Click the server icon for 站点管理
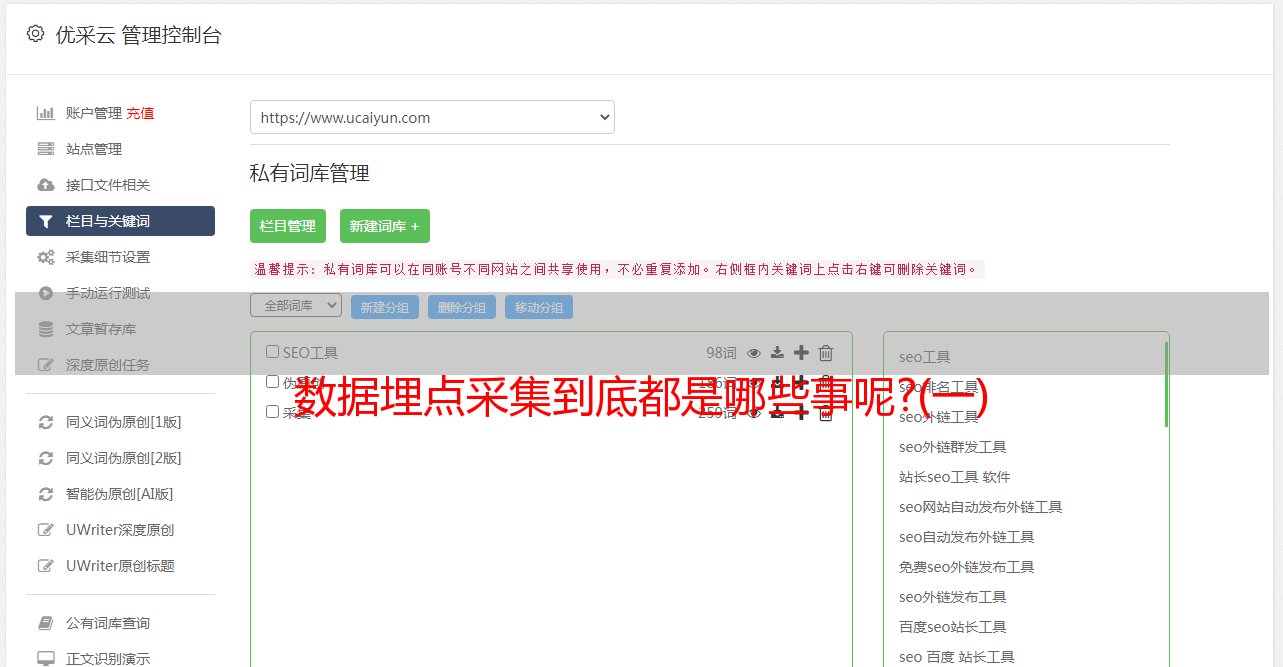 click(x=46, y=149)
